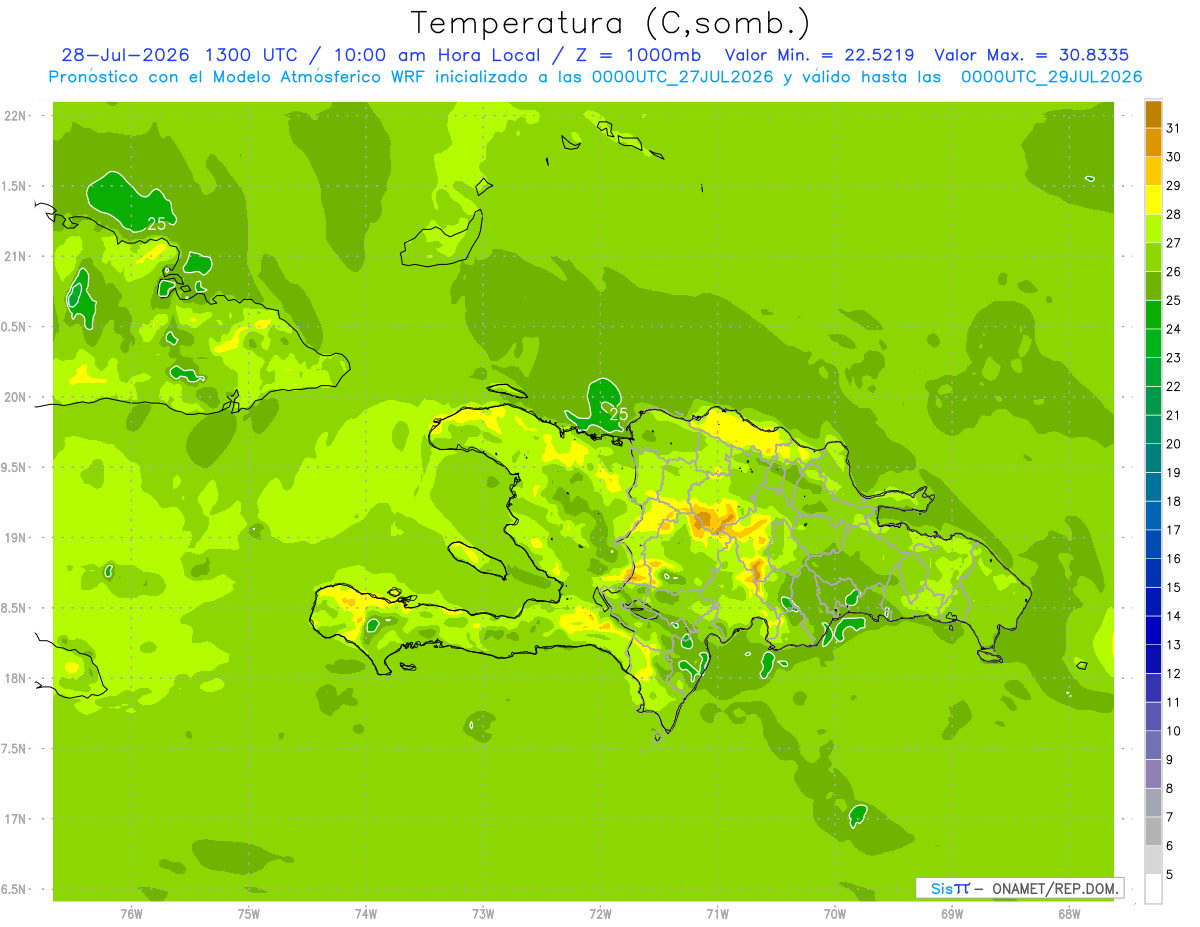Viewport: 1200px width, 927px height.
Task: Click the teal colorbar band between 19 and 20
Action: (x=1153, y=458)
